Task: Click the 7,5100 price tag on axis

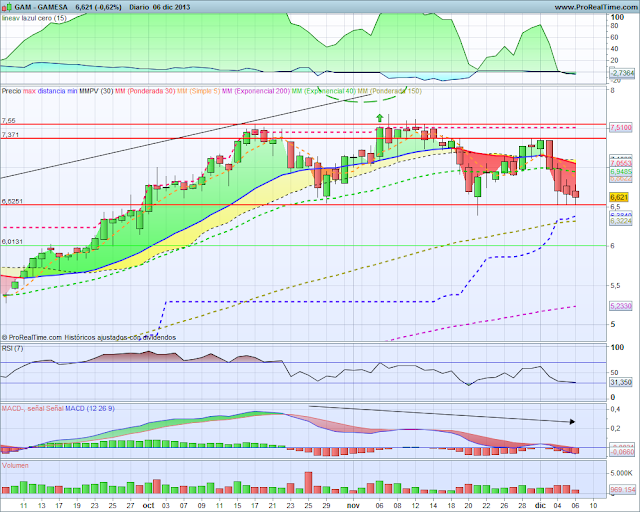Action: click(621, 127)
